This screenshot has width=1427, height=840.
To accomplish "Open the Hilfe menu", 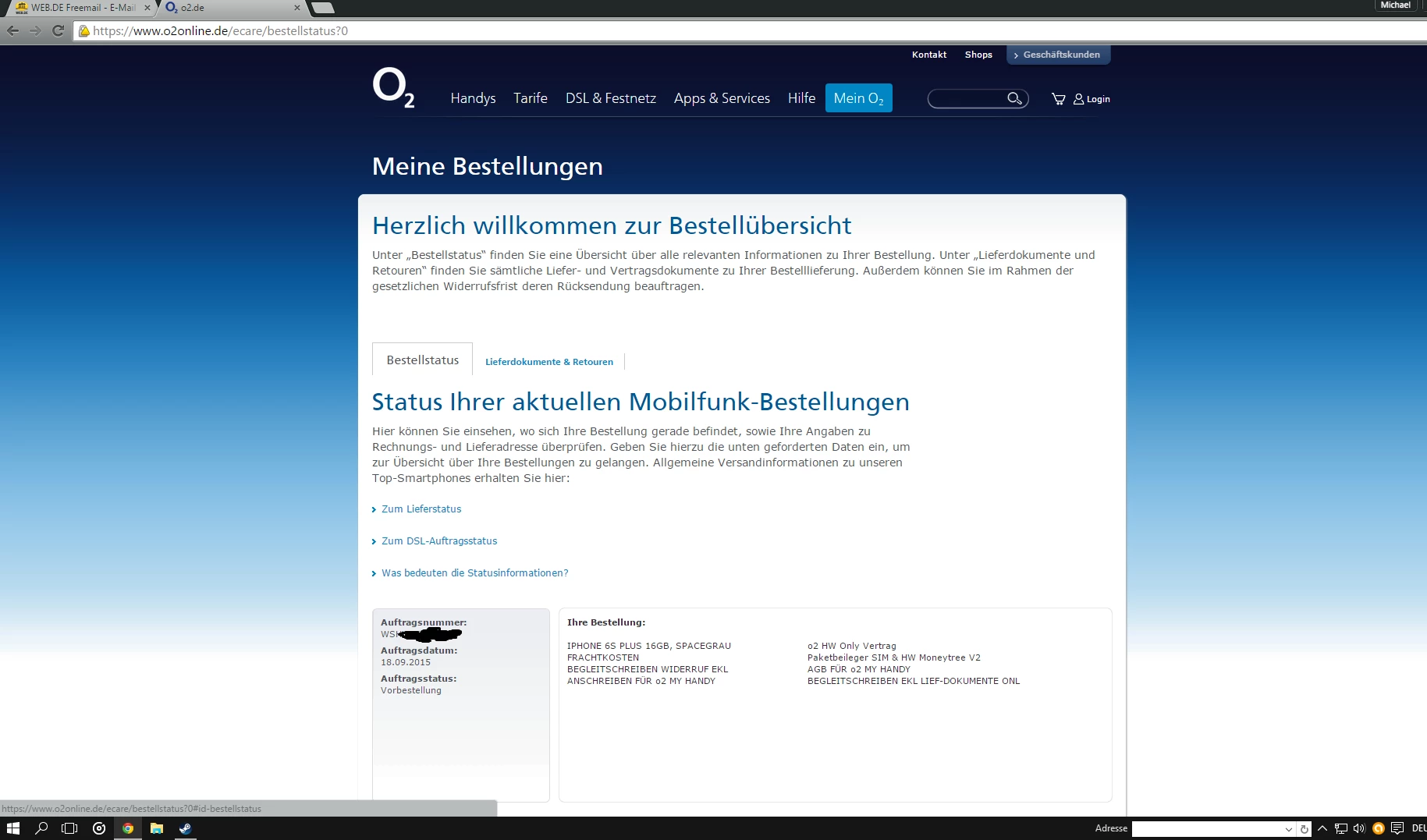I will click(801, 98).
